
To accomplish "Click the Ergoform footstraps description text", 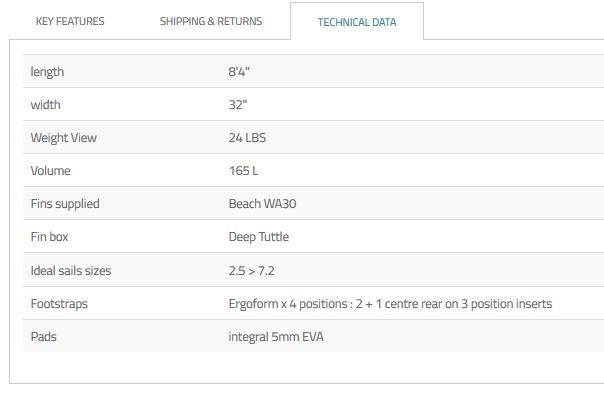I will tap(390, 304).
